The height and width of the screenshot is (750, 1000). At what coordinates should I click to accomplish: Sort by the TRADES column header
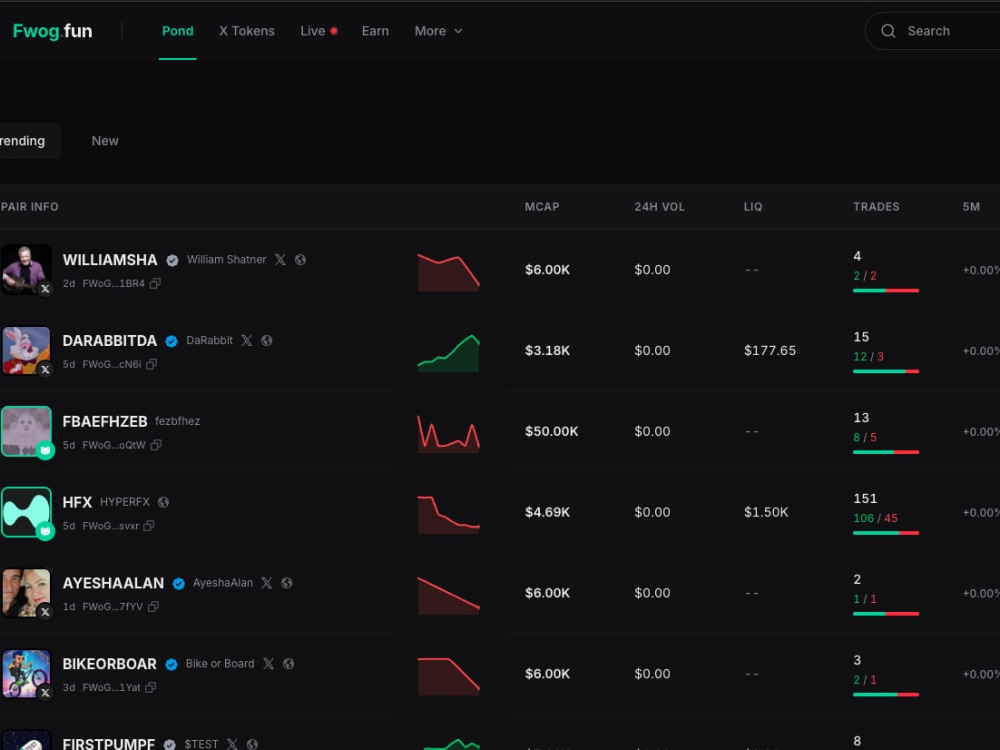coord(876,207)
